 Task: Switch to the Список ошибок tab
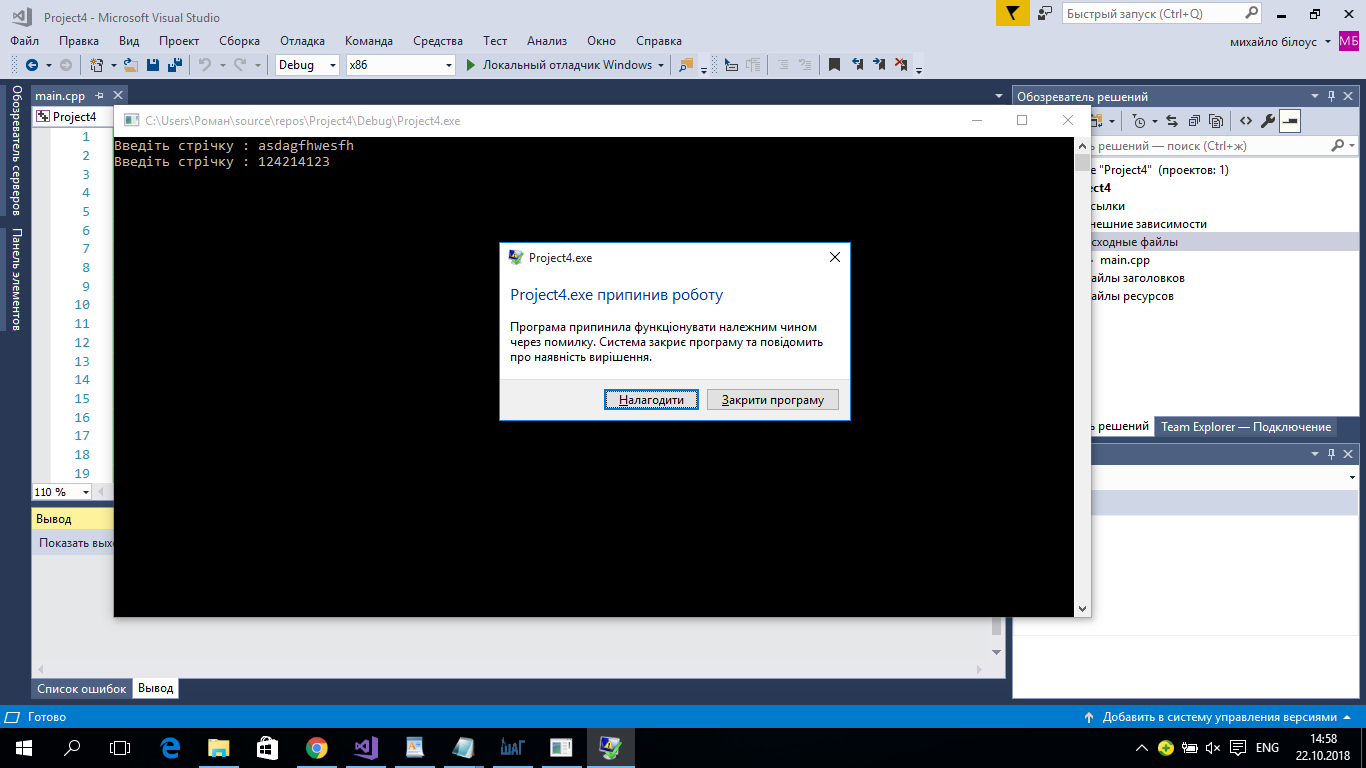[82, 689]
